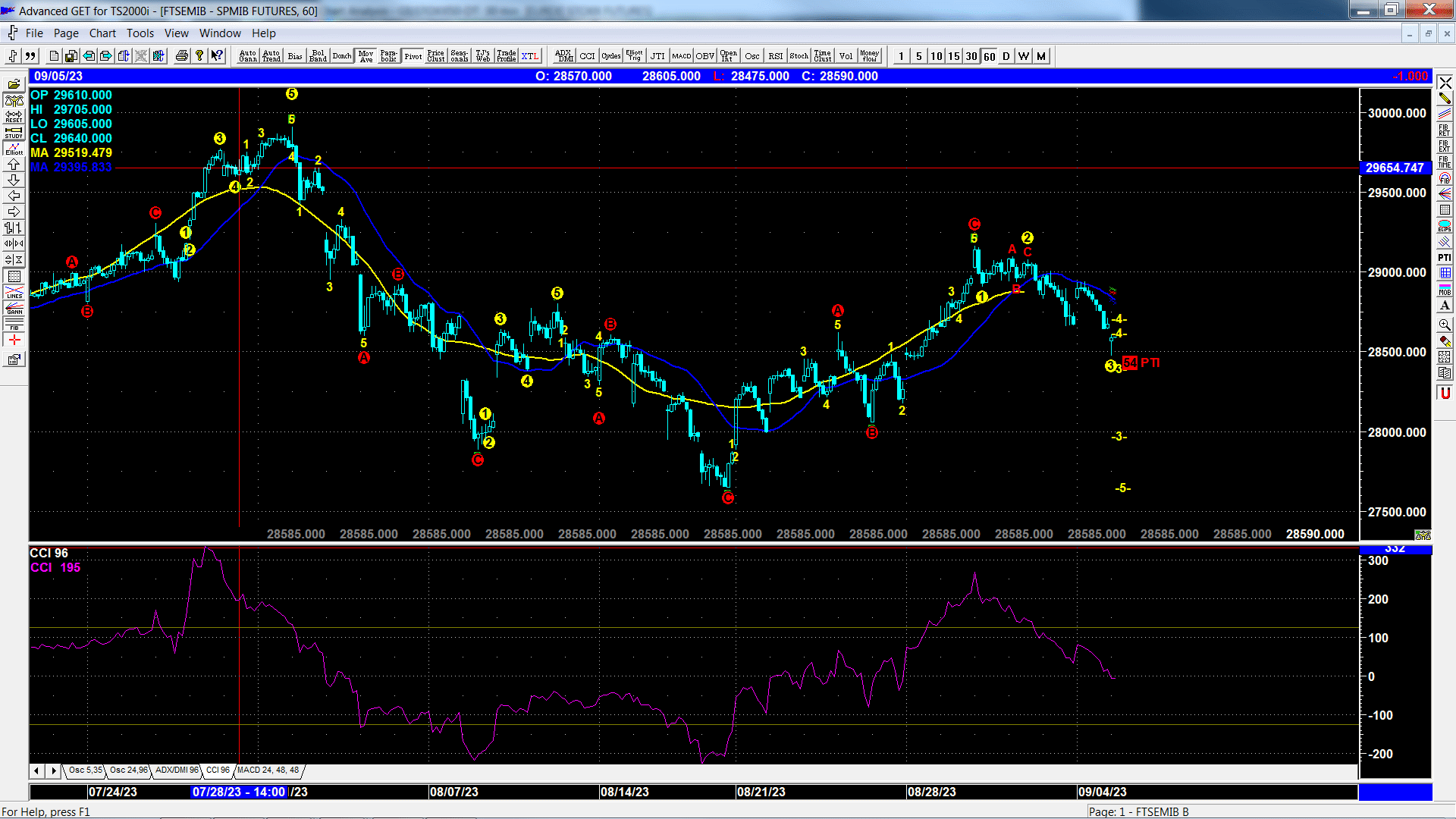Click the new blank page icon
Image resolution: width=1456 pixels, height=819 pixels.
click(x=53, y=56)
